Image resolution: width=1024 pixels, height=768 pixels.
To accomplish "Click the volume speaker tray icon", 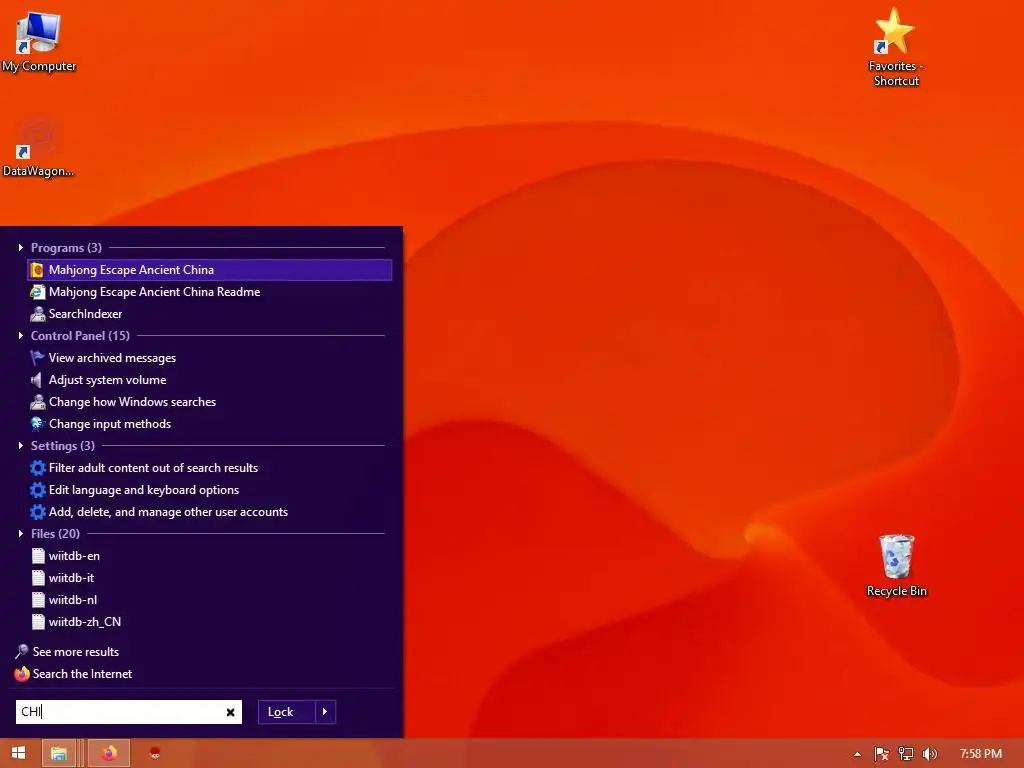I will pos(929,754).
